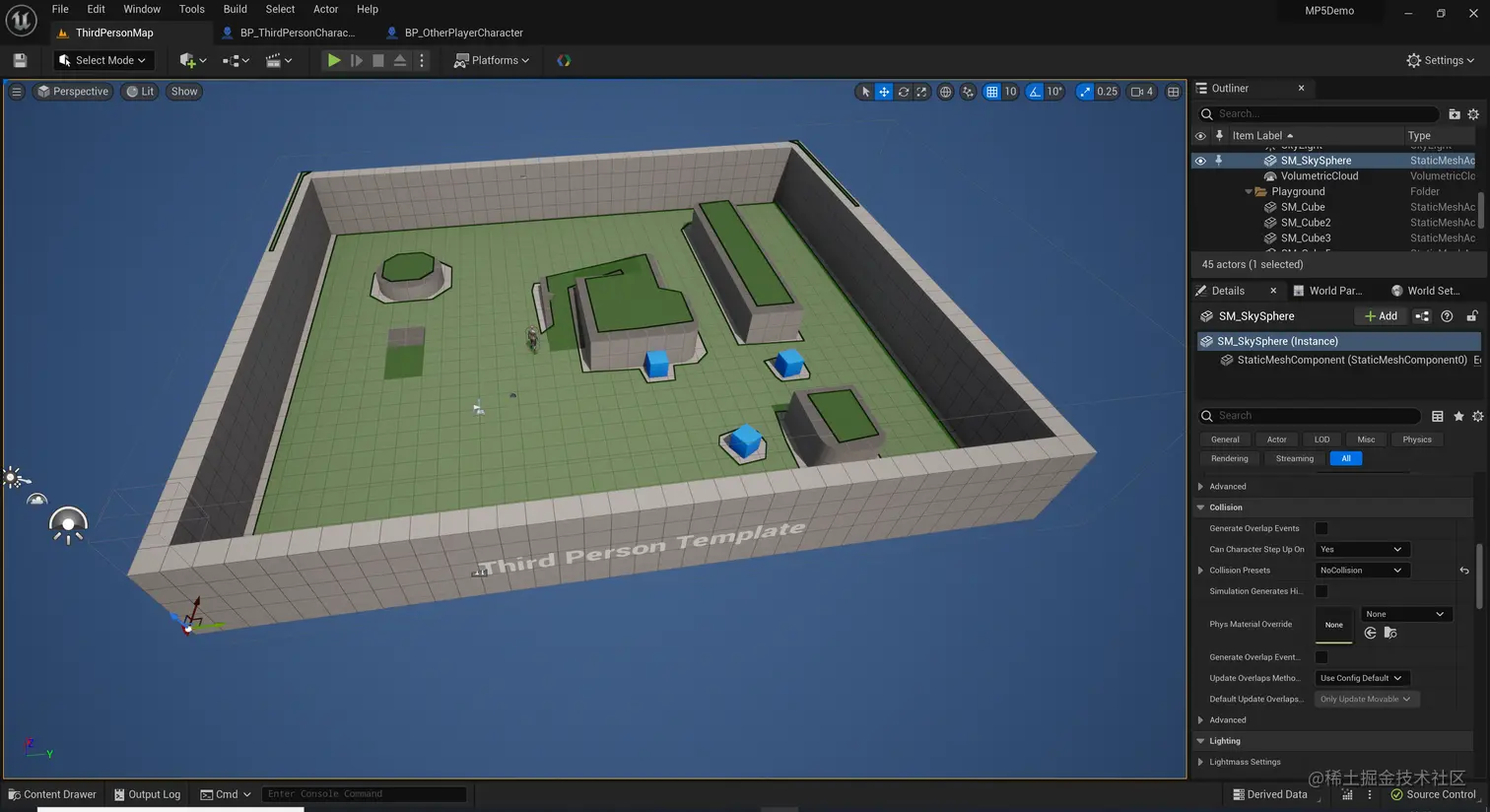Toggle grid location snapping
Screen dimensions: 1490x812
[x=992, y=92]
